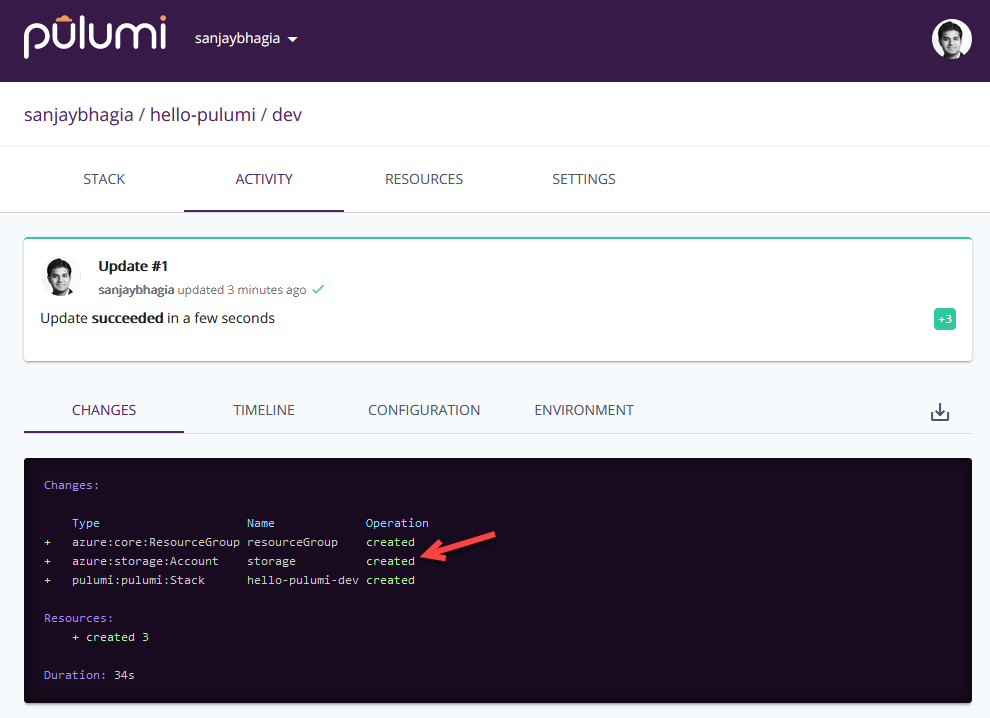Click the download log icon
The height and width of the screenshot is (718, 990).
pos(939,412)
